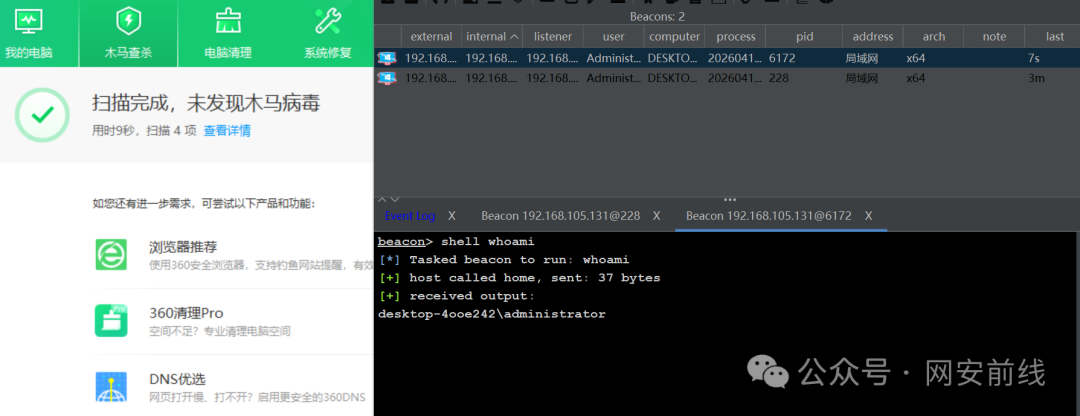Viewport: 1080px width, 416px height.
Task: Switch to the Event Log tab
Action: click(410, 216)
